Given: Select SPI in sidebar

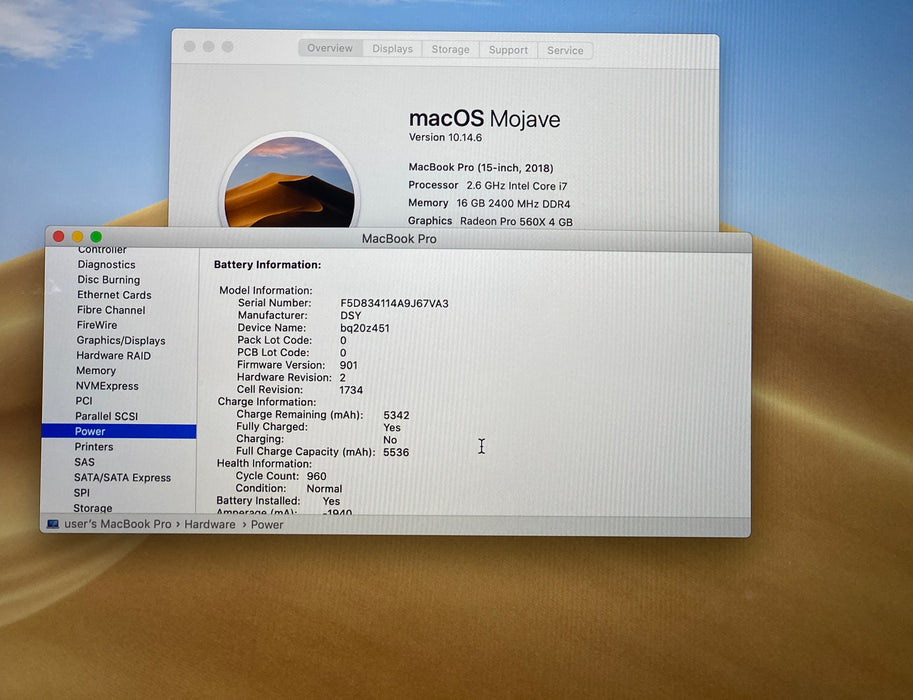Looking at the screenshot, I should (82, 493).
